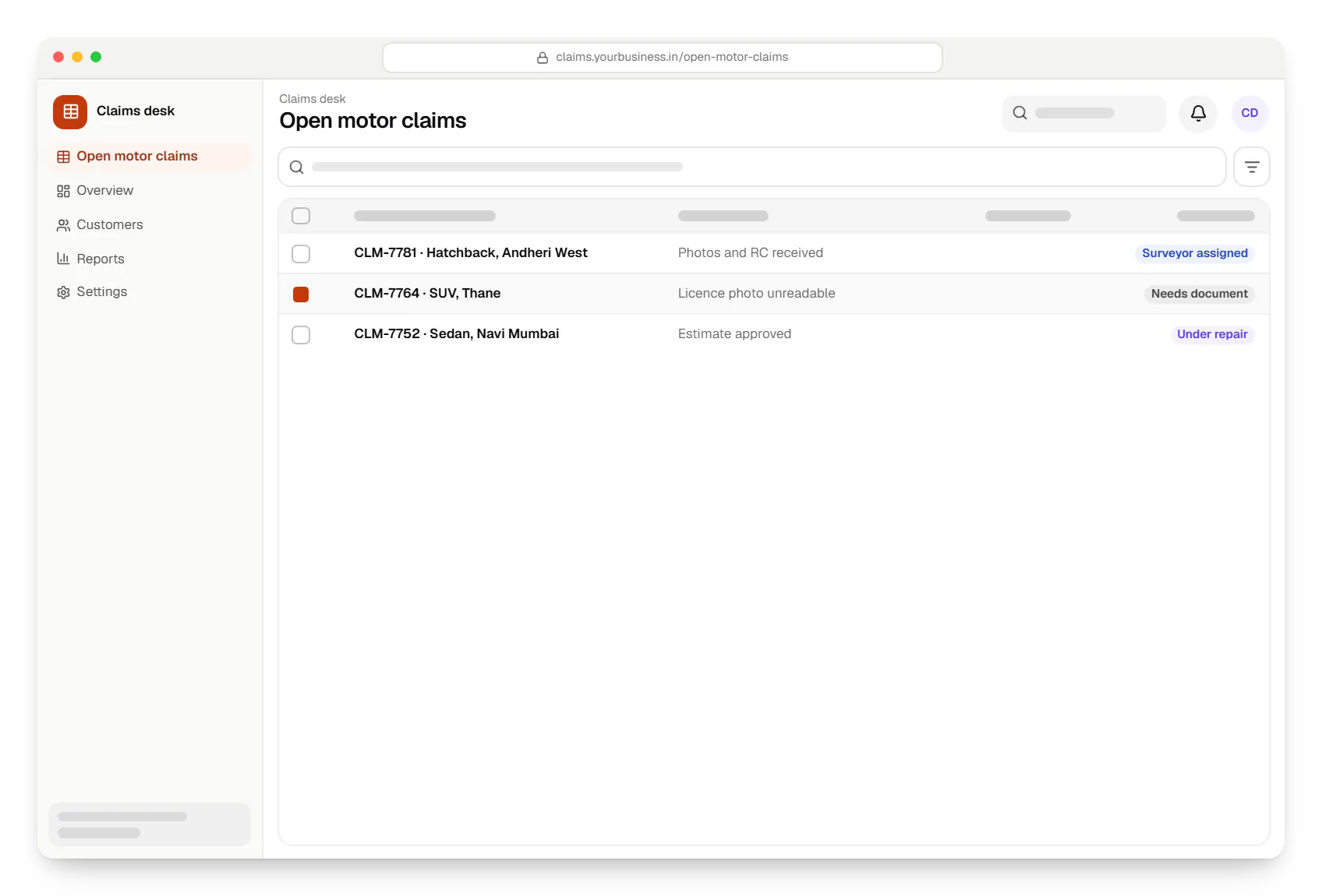Focus the claims list search field
1322x896 pixels.
752,167
